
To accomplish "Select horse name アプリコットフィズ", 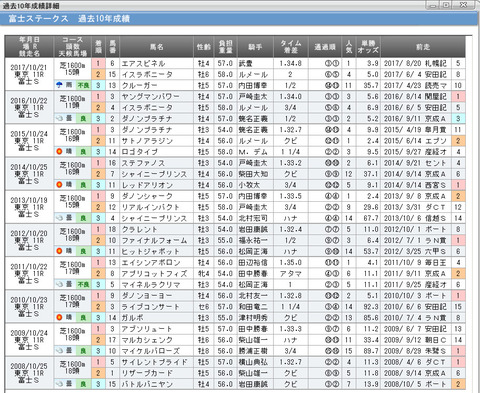I will 154,274.
